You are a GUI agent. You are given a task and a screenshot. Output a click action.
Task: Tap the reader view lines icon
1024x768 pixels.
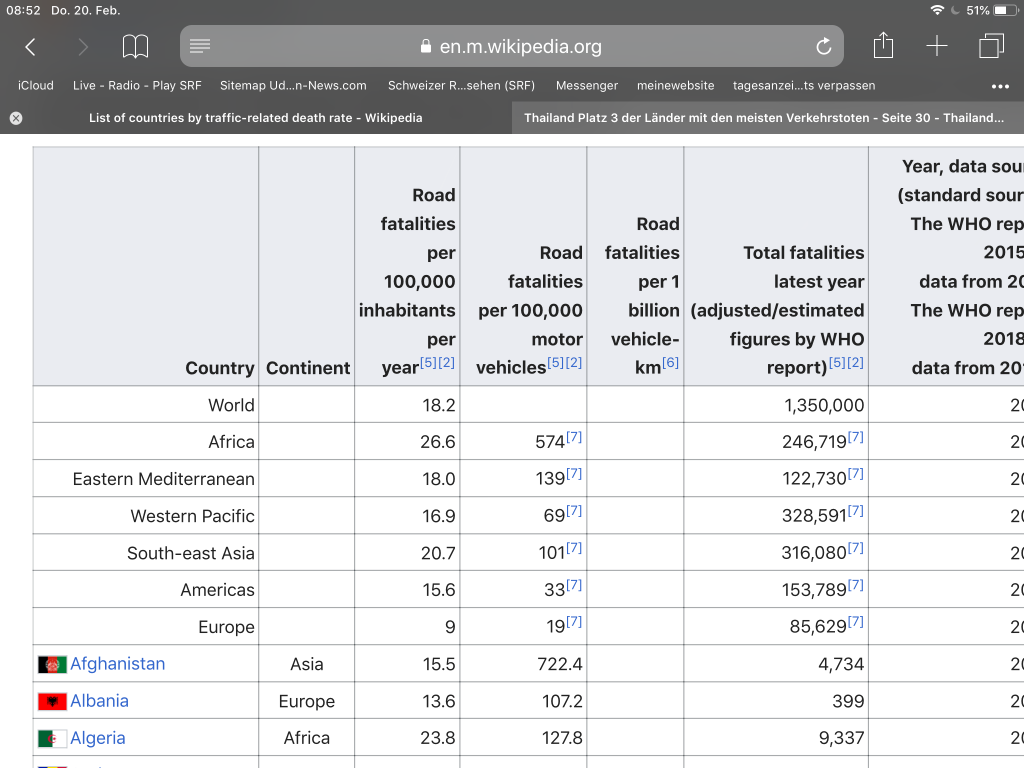pyautogui.click(x=200, y=46)
